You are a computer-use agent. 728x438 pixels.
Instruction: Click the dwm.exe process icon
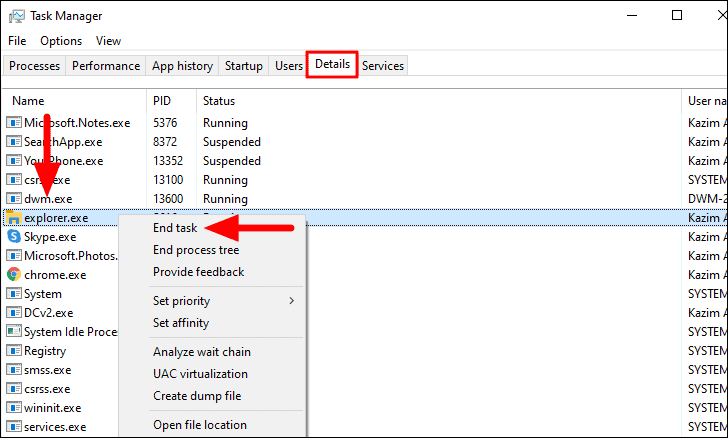(14, 199)
